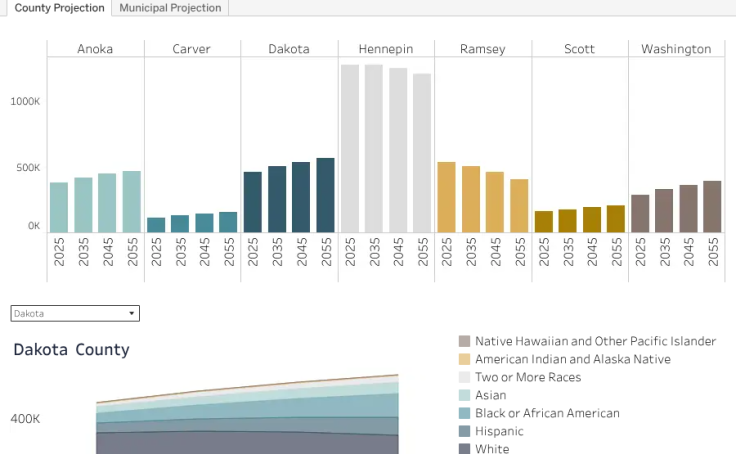The image size is (736, 454).
Task: Select Washington's 2035 bar
Action: 664,211
